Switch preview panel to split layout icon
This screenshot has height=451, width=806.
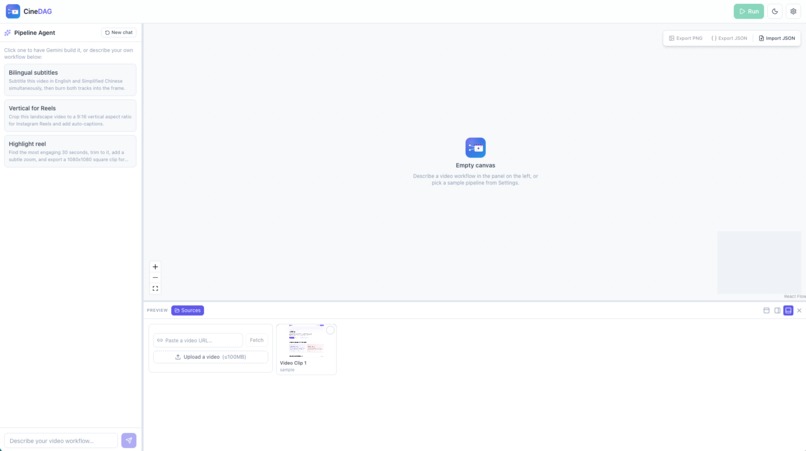point(777,311)
